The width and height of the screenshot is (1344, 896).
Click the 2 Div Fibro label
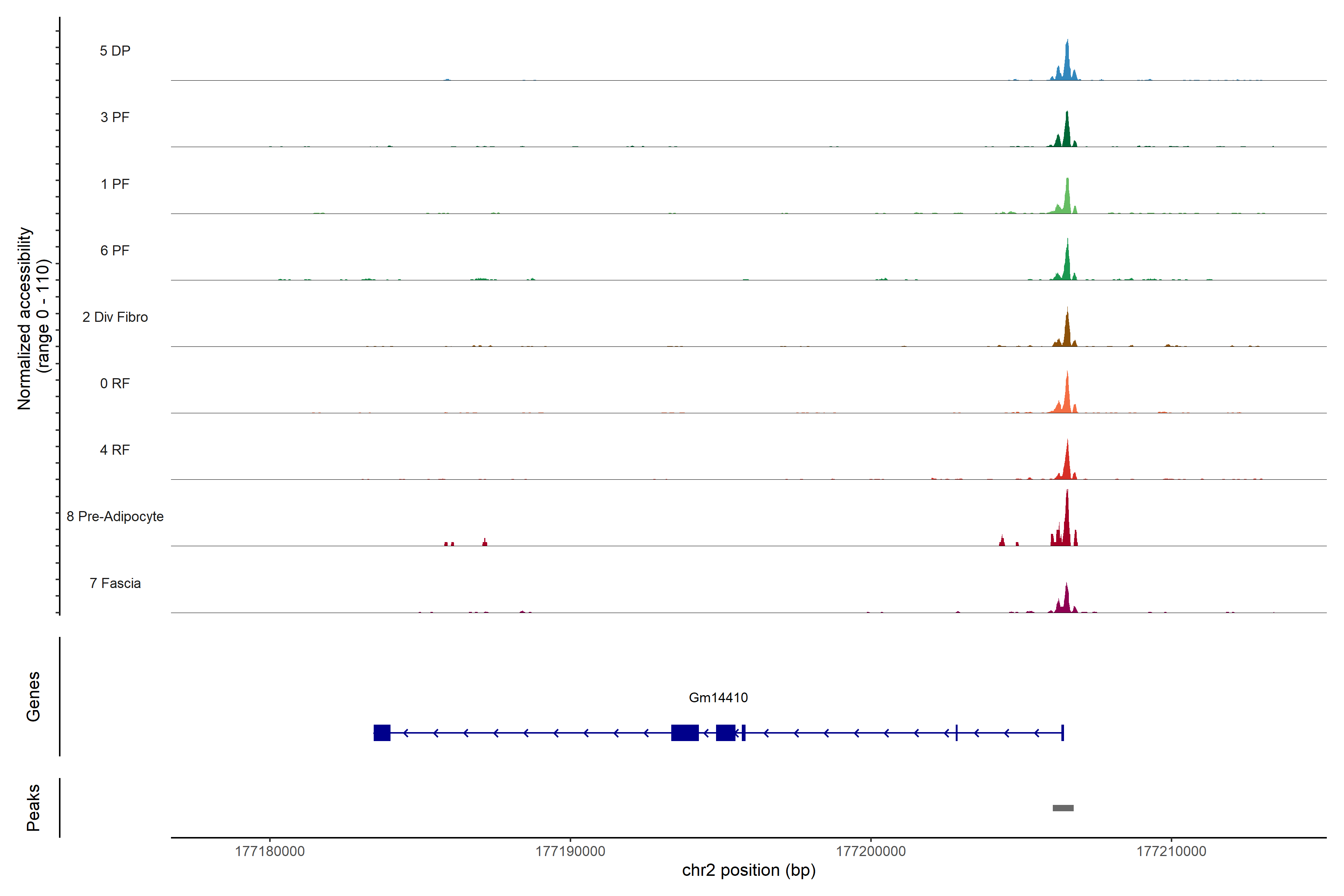coord(115,317)
